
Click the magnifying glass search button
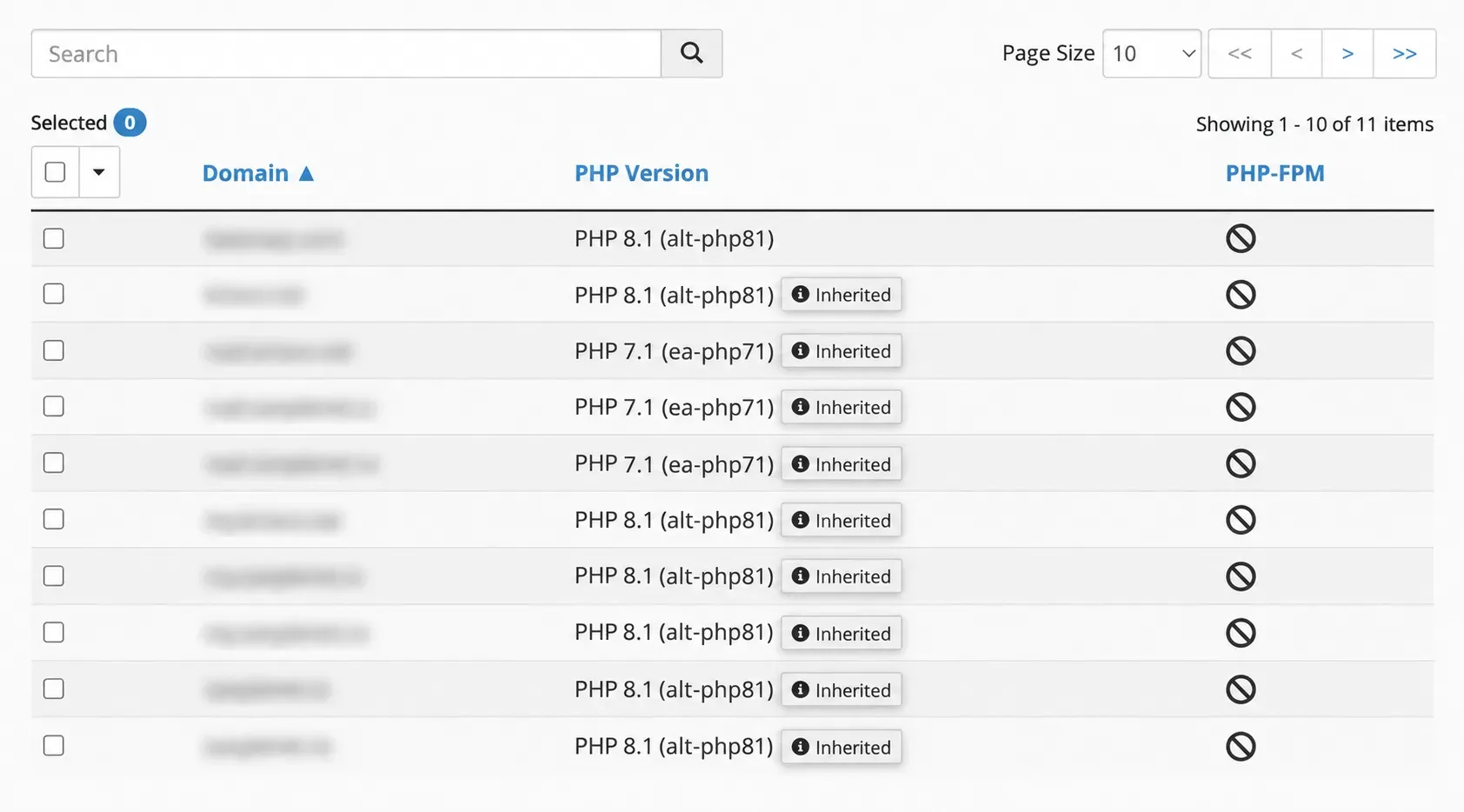691,54
